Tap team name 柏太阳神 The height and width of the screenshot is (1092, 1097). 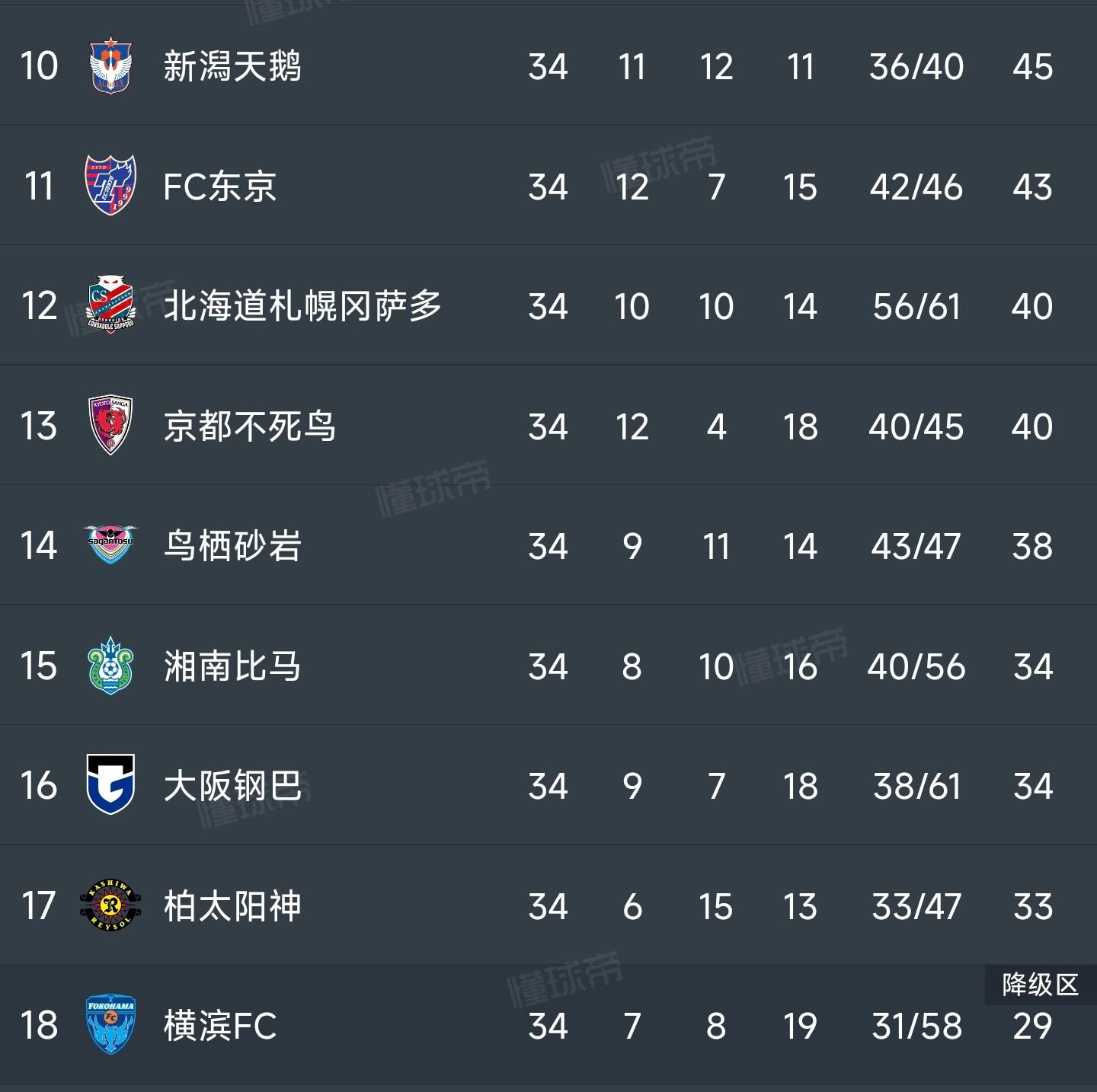pyautogui.click(x=232, y=906)
